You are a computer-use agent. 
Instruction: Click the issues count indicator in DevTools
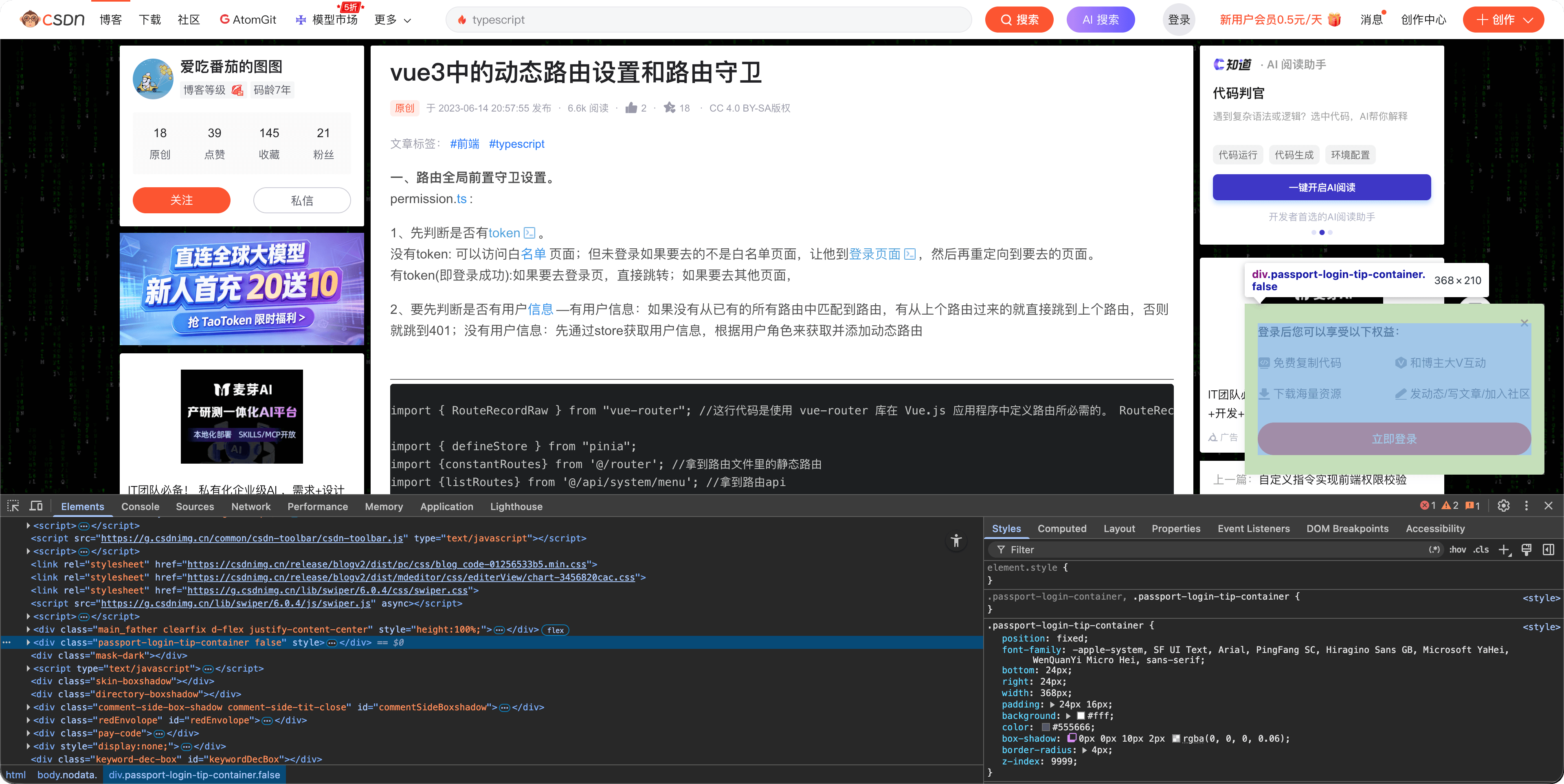pos(1472,506)
